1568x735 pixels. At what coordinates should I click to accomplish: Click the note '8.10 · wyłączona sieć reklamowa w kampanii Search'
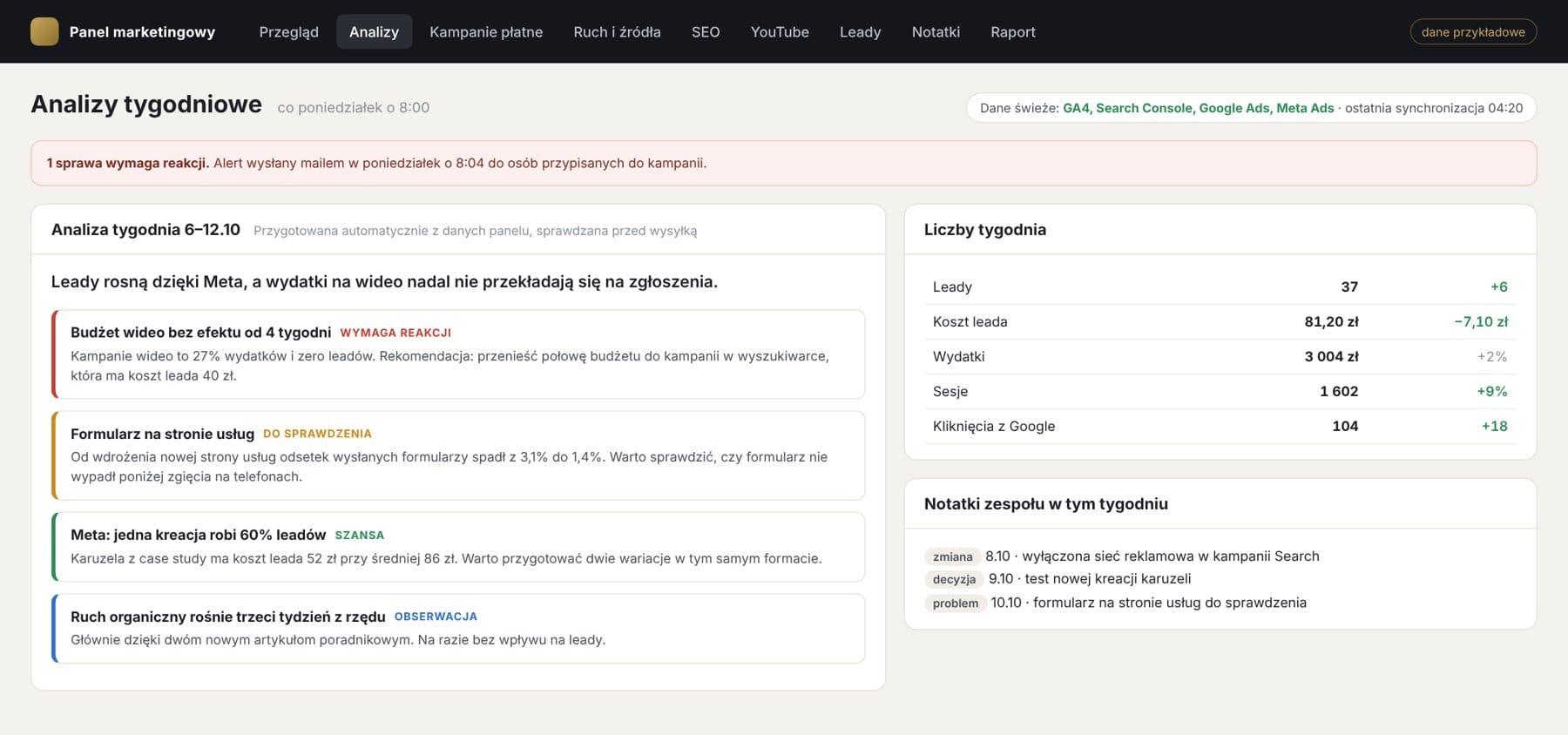click(x=1152, y=556)
